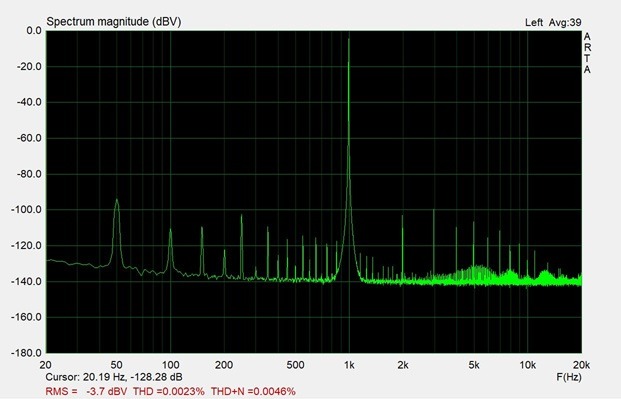Click the 5 kHz harmonic peak

(x=474, y=222)
